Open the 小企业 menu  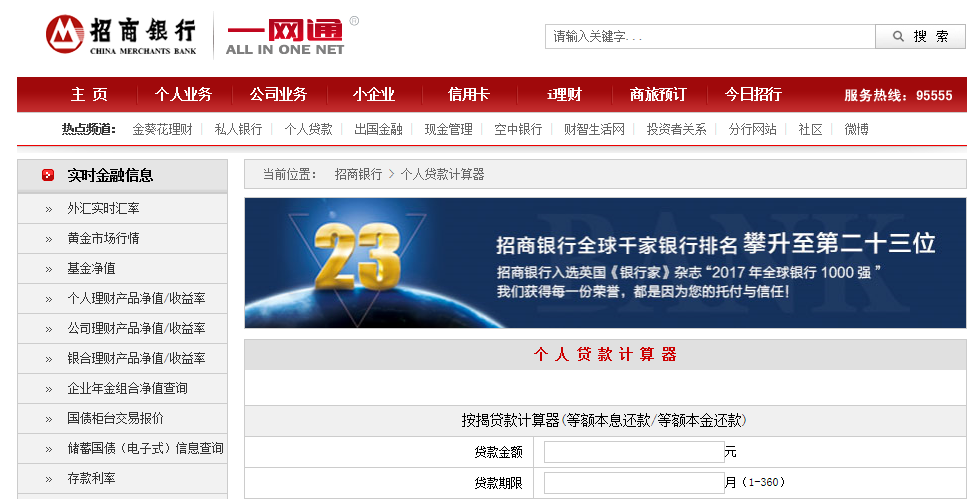click(374, 95)
